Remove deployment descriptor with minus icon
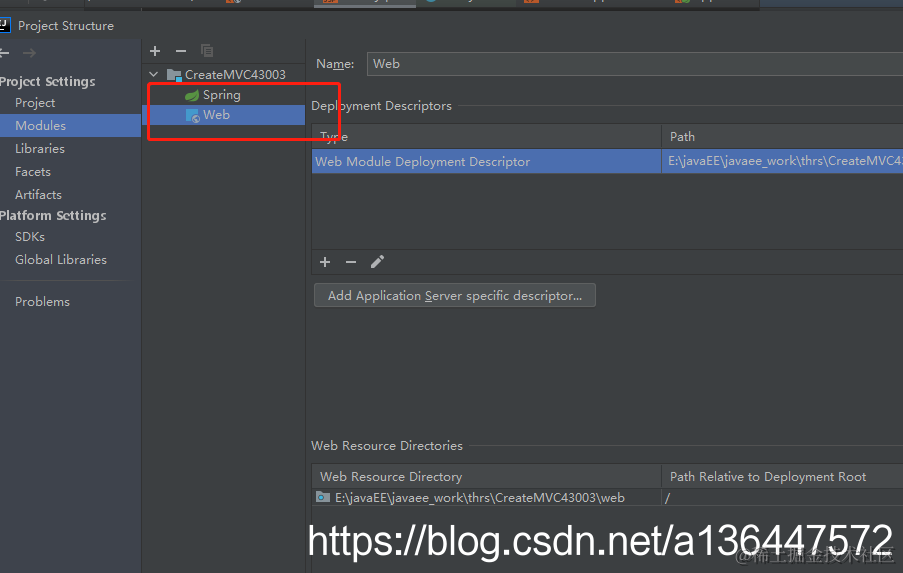Viewport: 903px width, 573px height. [x=351, y=262]
